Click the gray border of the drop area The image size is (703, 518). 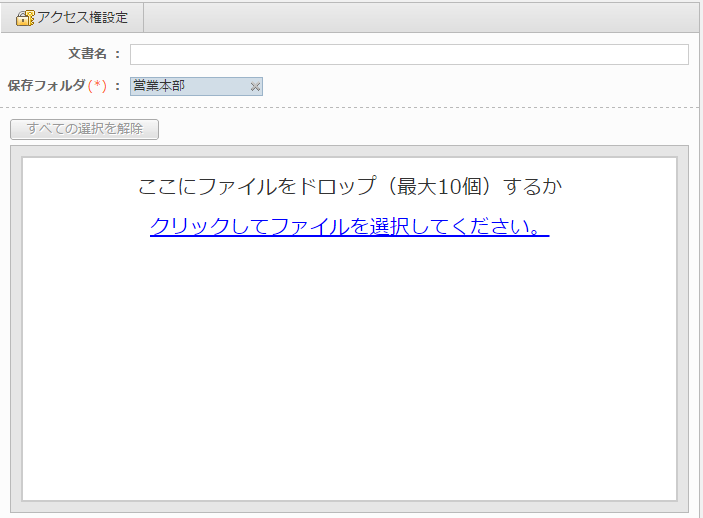tap(16, 330)
